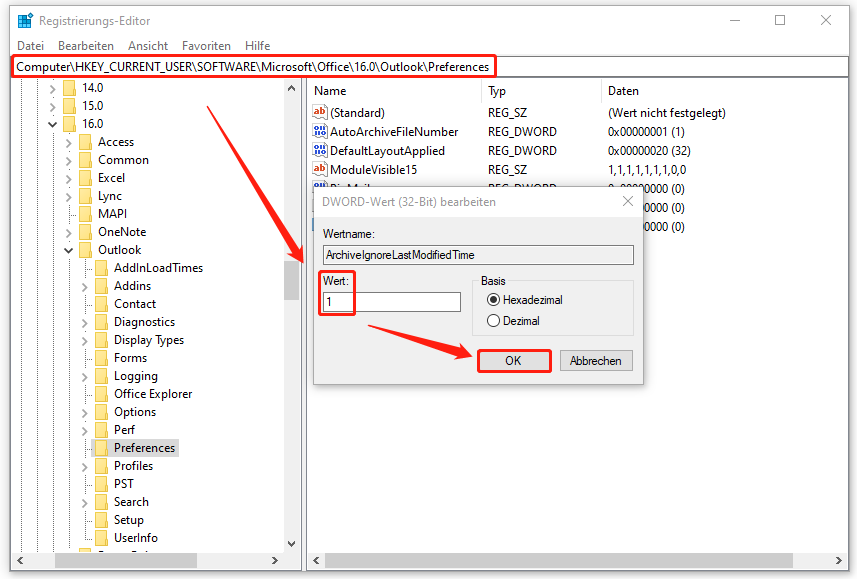
Task: Select the Perf key
Action: click(x=124, y=430)
